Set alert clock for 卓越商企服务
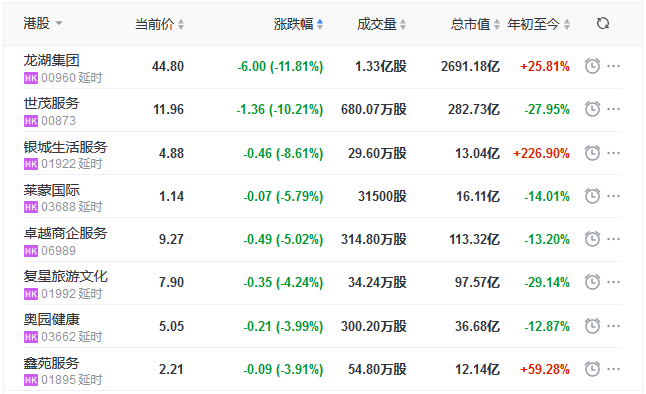The width and height of the screenshot is (646, 394). click(592, 239)
